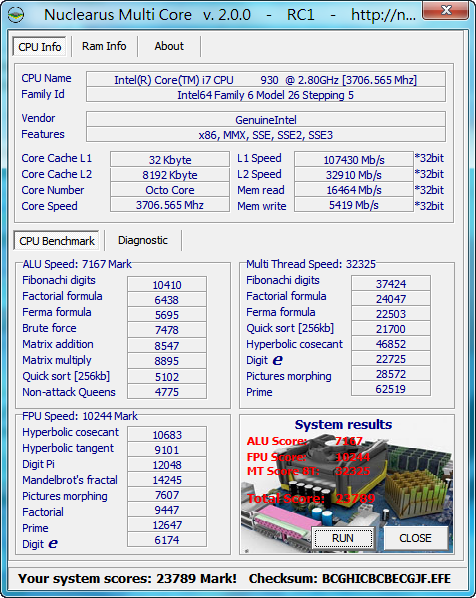
Task: Click Multi Thread Hyperbolic cosecant score 46852
Action: 391,344
